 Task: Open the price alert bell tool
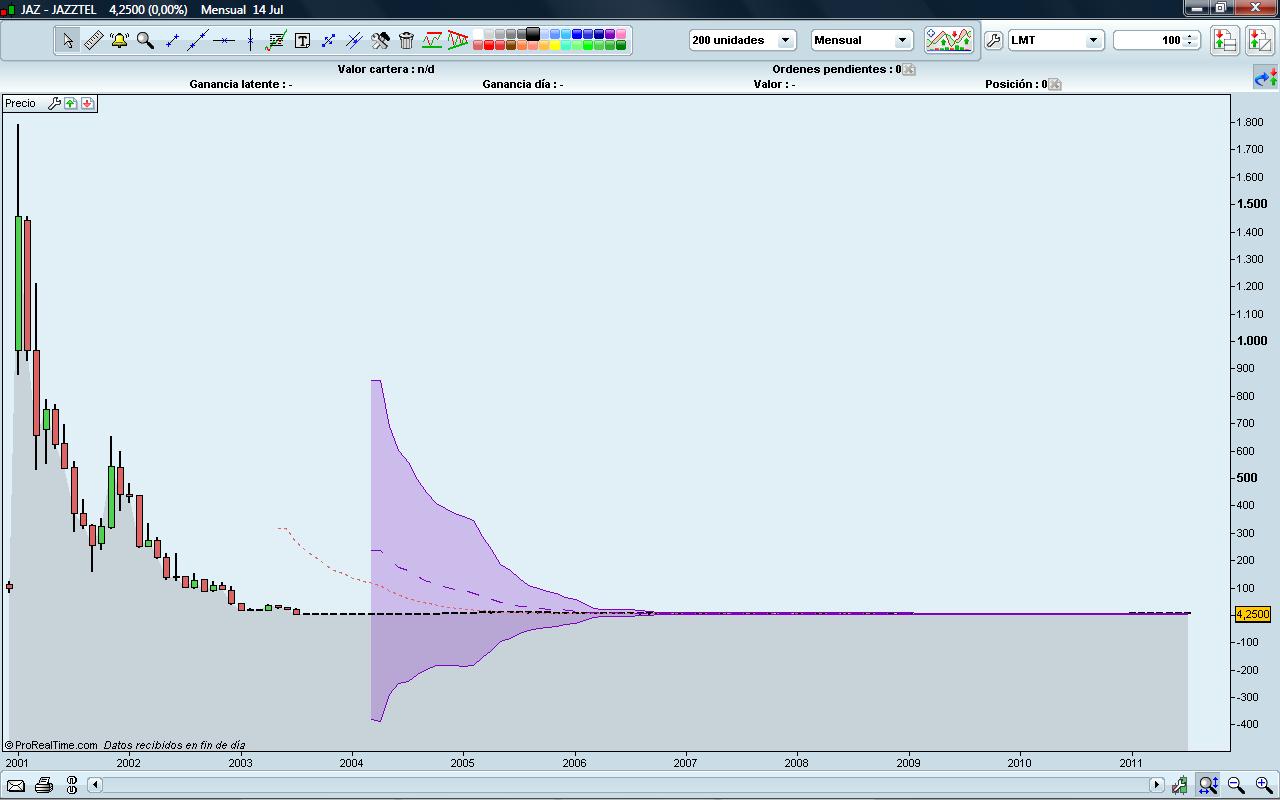coord(119,40)
